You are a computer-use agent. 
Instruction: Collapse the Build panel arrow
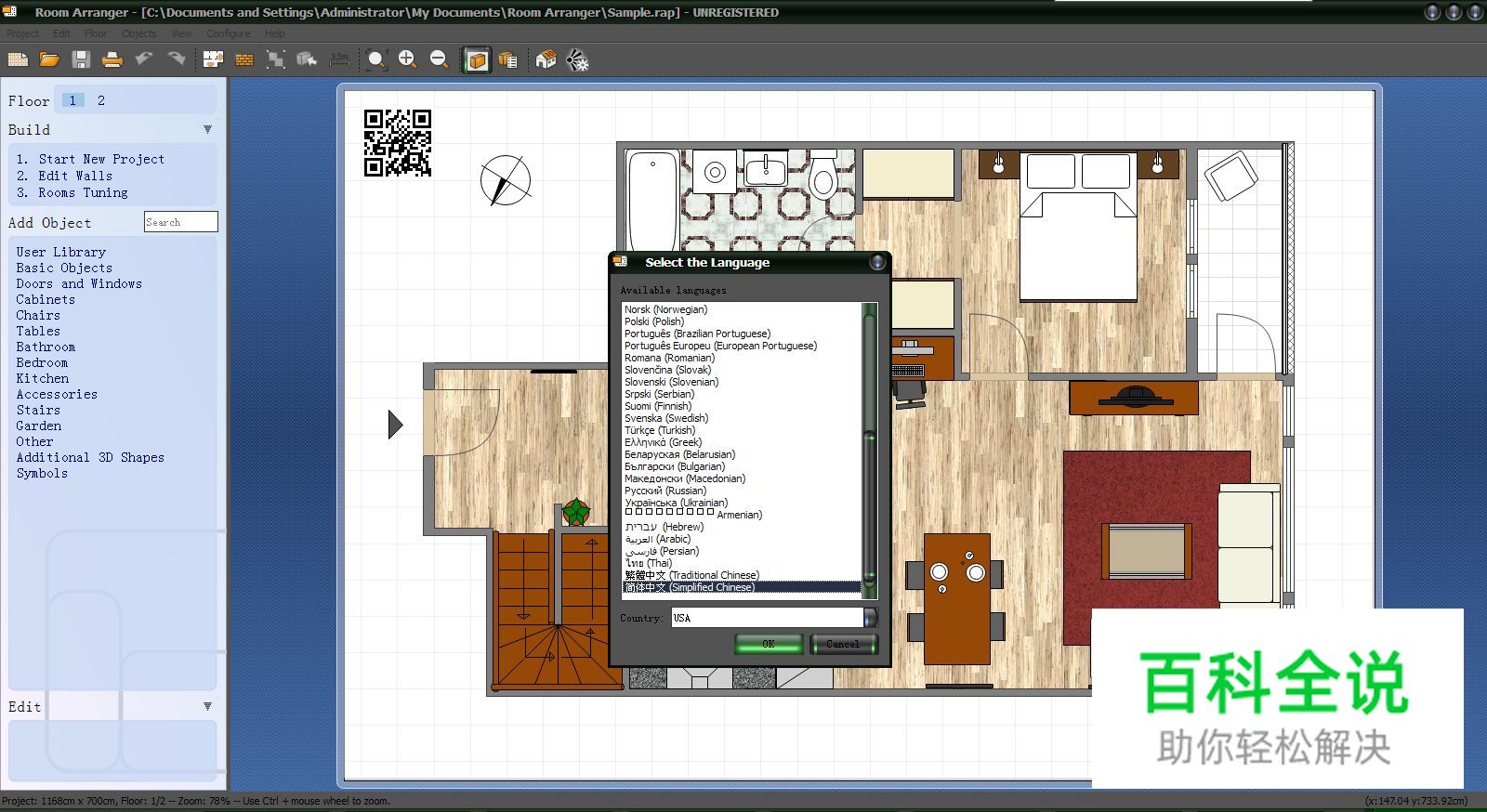click(207, 129)
